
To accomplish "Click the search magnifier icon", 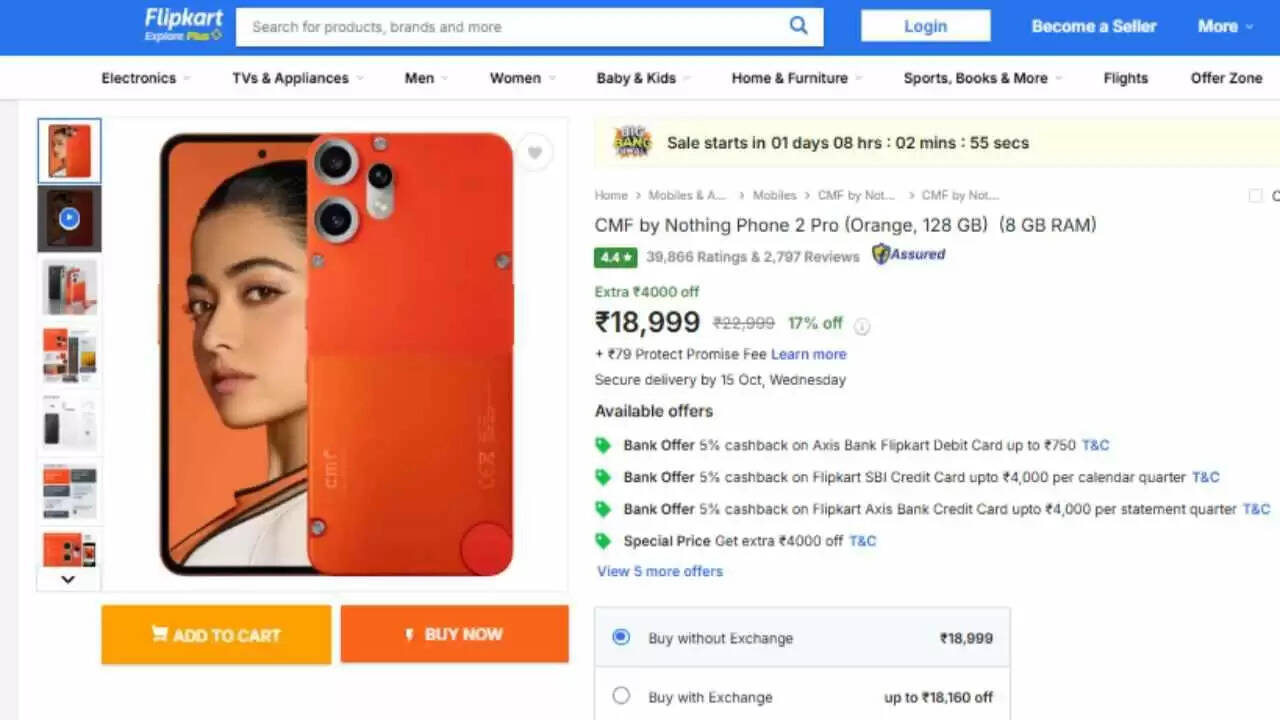I will tap(798, 26).
